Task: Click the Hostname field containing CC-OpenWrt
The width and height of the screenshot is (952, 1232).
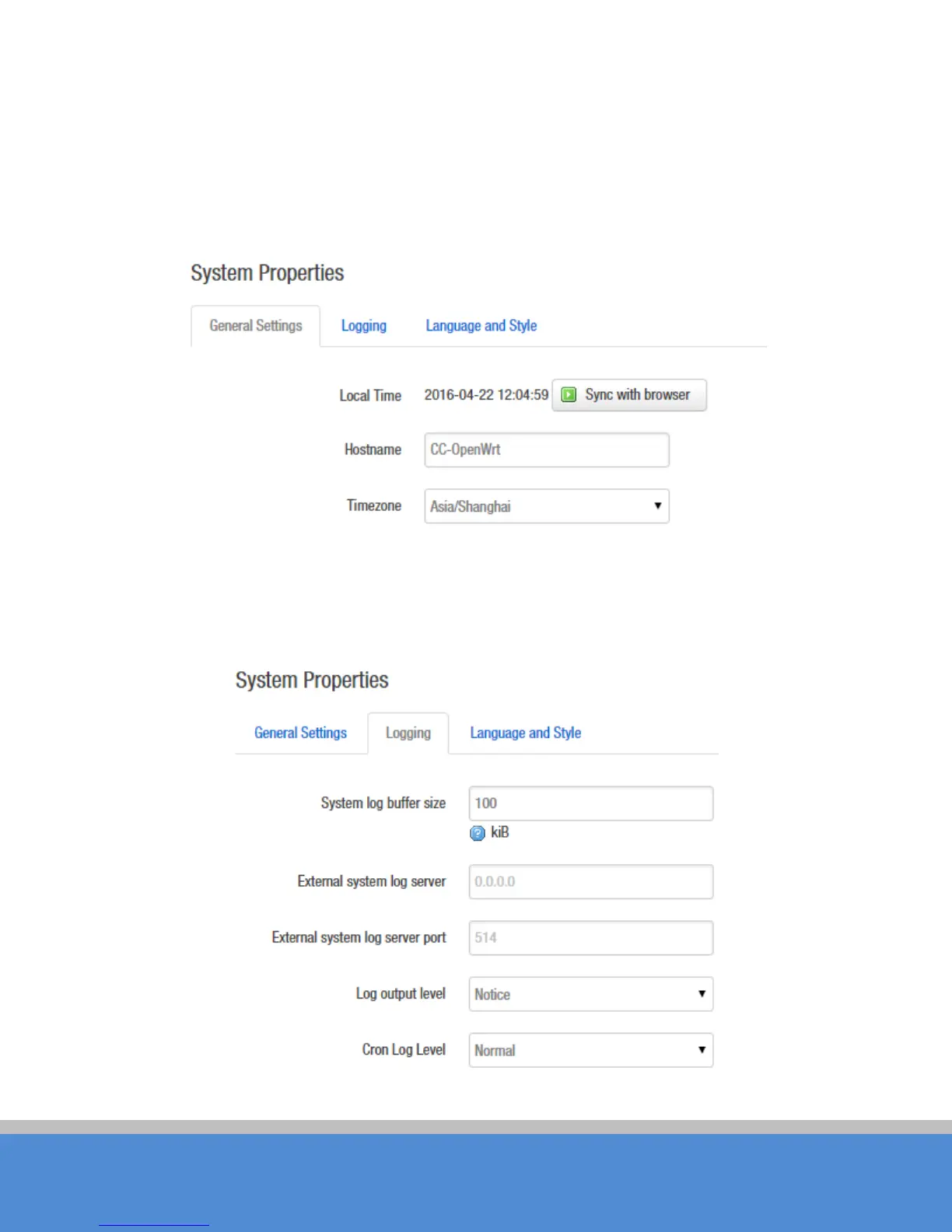Action: 546,450
